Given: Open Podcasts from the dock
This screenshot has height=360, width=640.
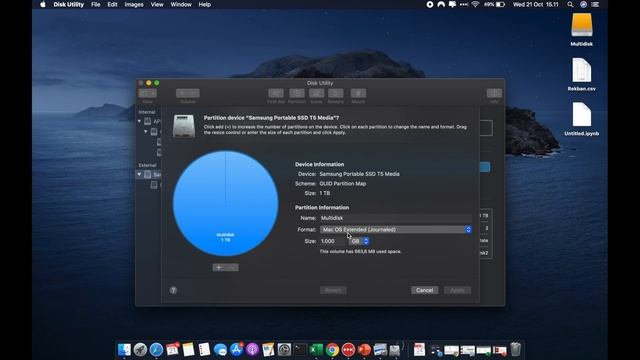Looking at the screenshot, I should 252,350.
